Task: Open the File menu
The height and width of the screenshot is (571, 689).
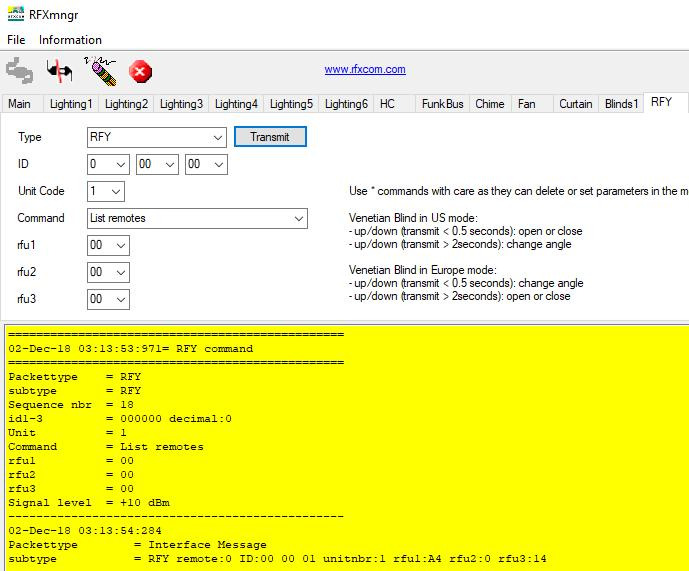Action: click(16, 40)
